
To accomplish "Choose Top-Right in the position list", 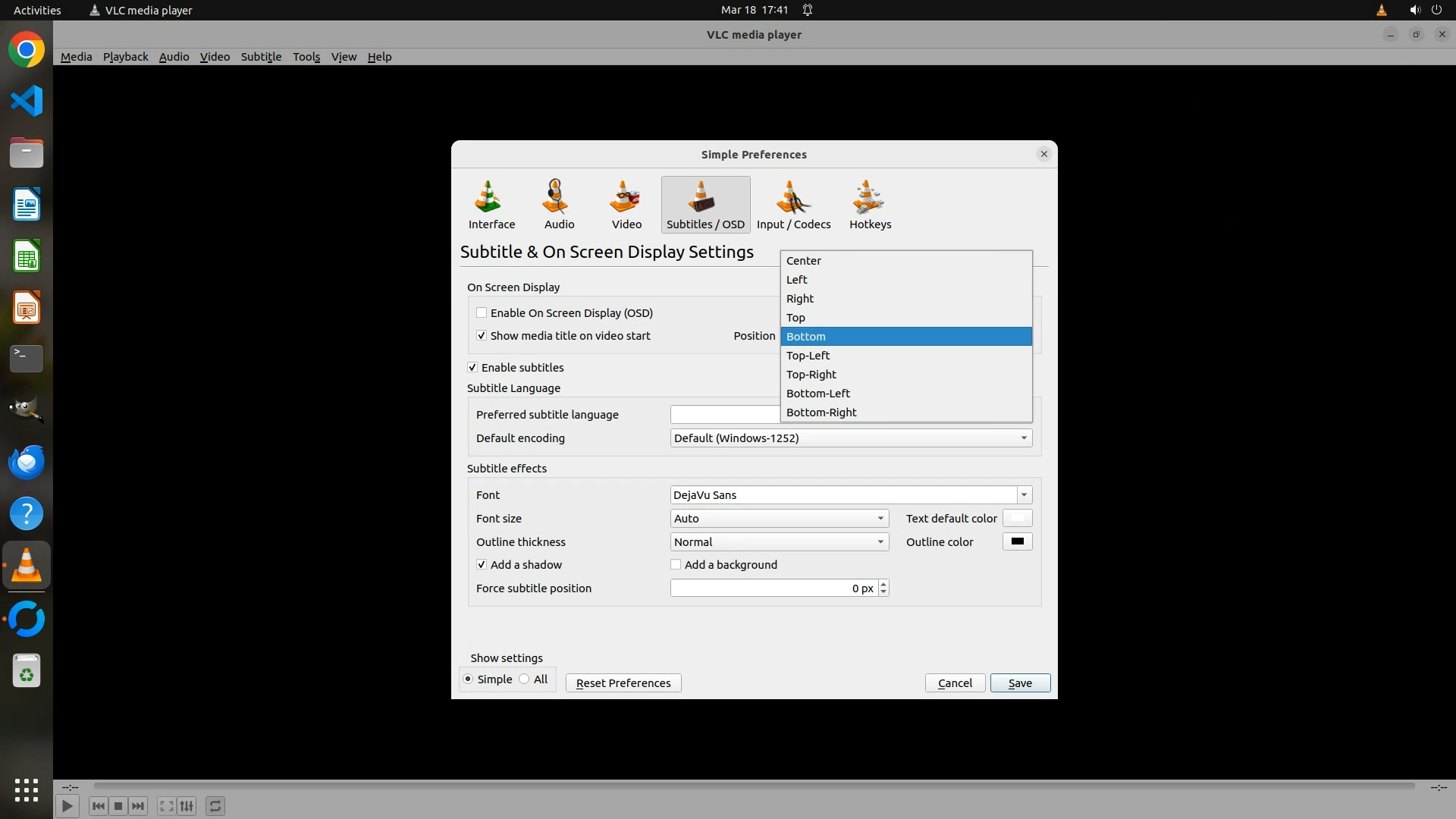I will click(x=811, y=375).
